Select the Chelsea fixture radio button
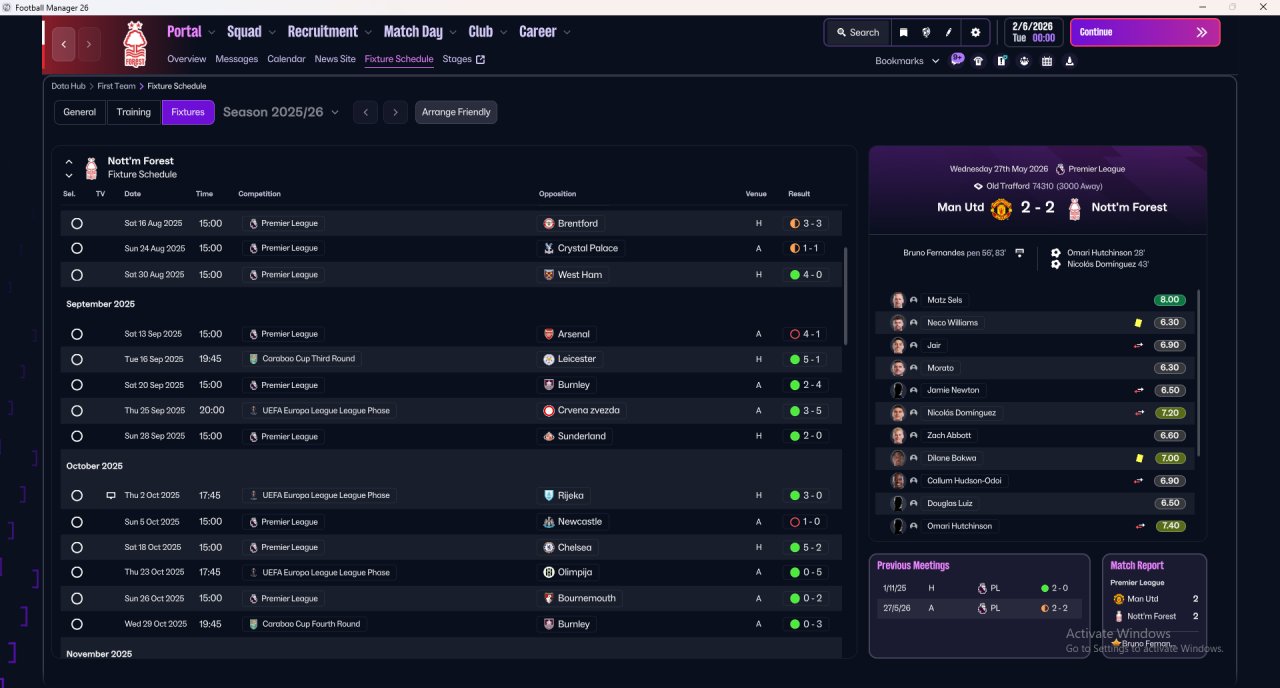This screenshot has width=1280, height=688. 77,547
